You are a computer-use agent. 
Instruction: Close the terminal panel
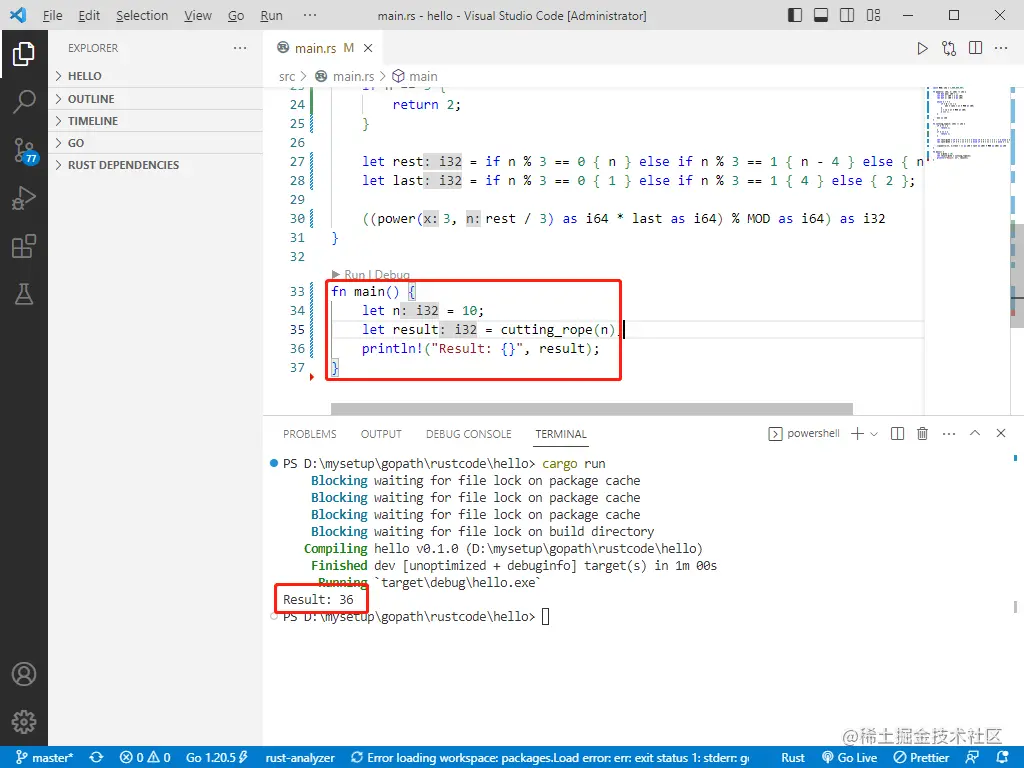click(x=1000, y=433)
